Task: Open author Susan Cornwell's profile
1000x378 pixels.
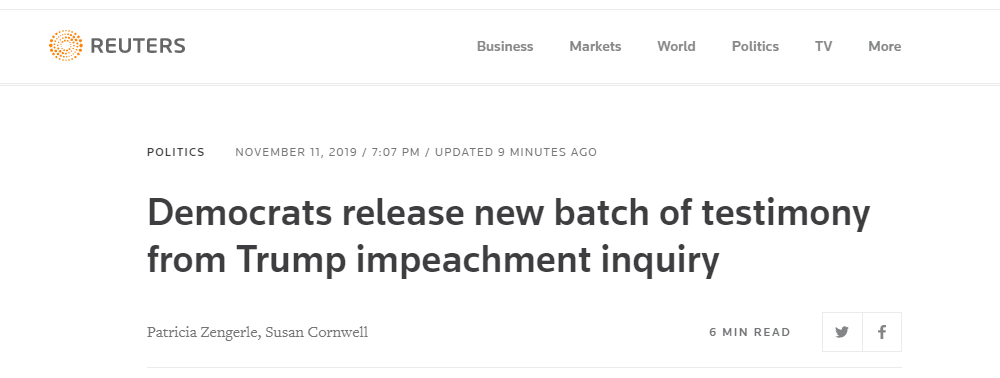Action: click(317, 333)
